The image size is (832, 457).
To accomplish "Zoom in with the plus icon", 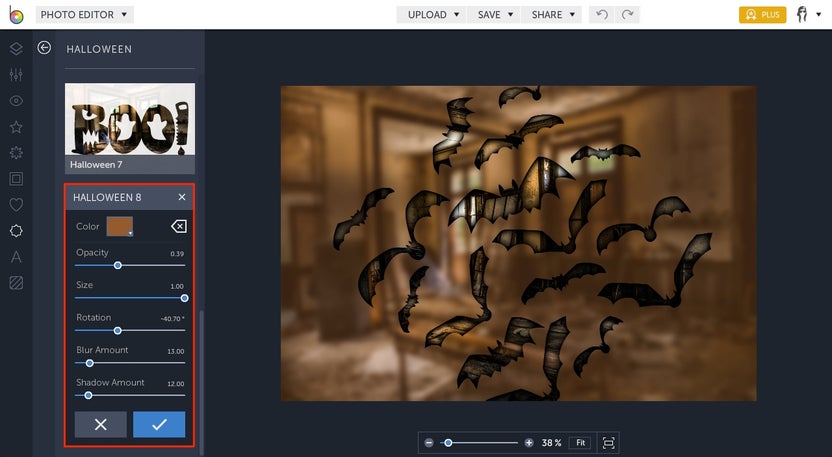I will coord(529,443).
